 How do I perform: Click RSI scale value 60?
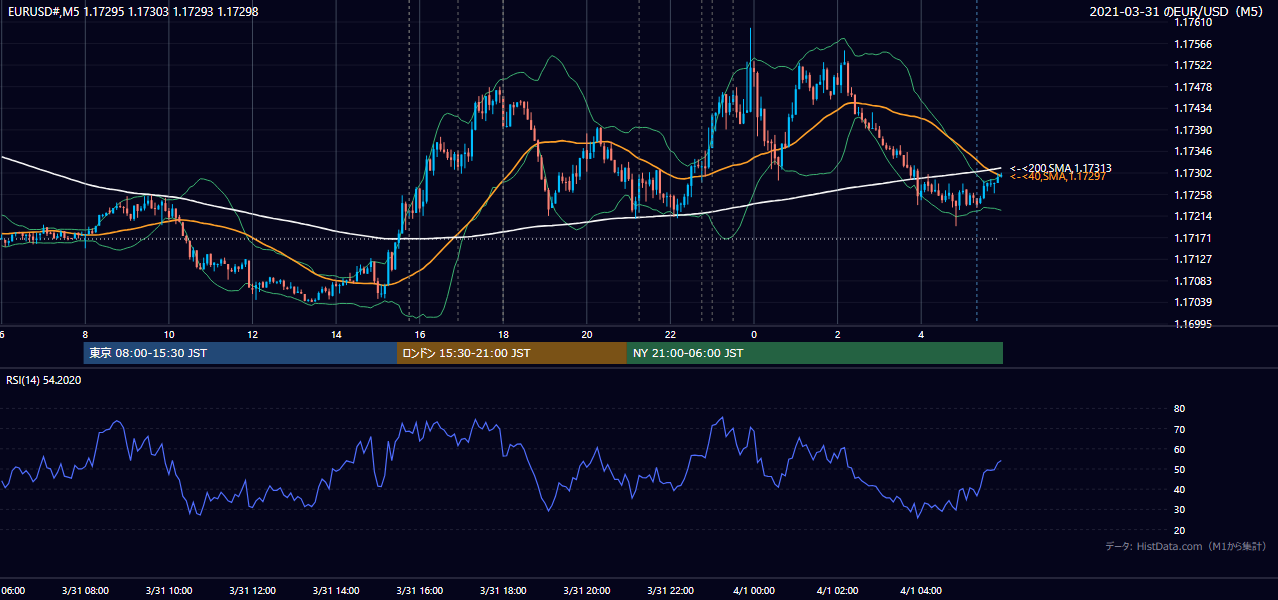click(1179, 449)
